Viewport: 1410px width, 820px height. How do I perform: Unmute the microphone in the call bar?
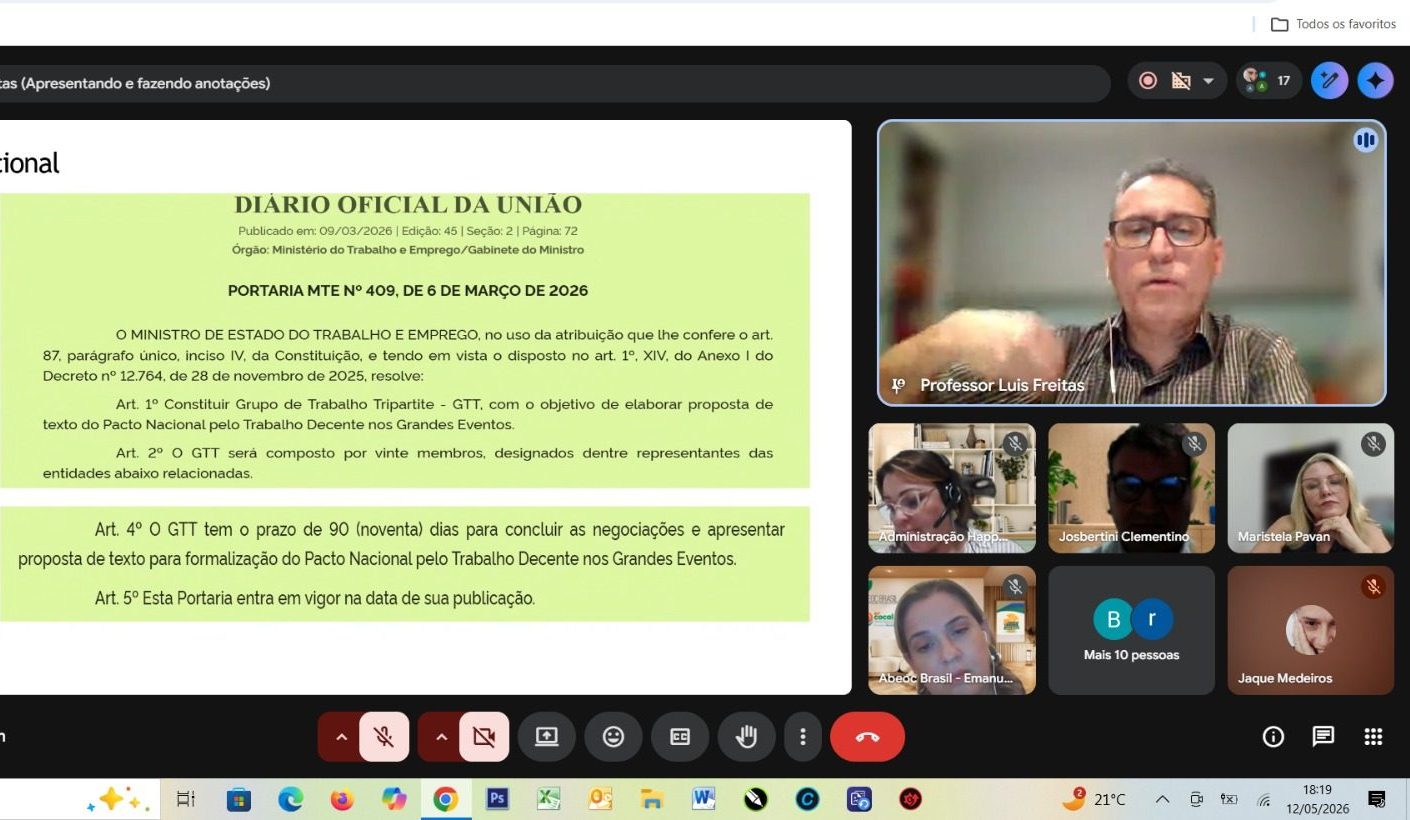[x=384, y=737]
